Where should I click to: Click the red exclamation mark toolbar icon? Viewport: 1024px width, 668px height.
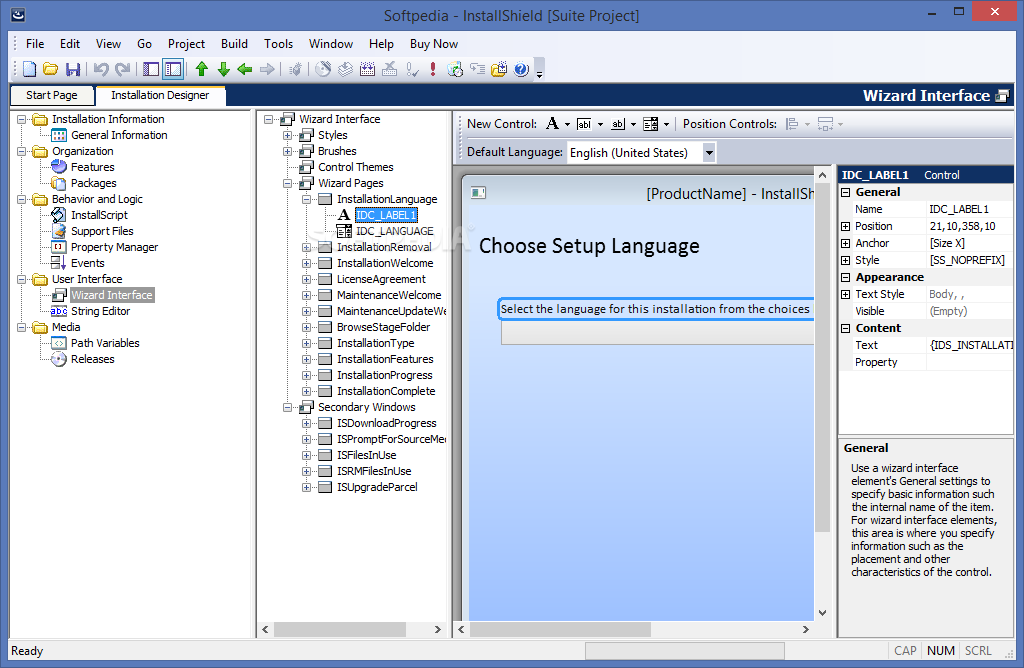432,69
